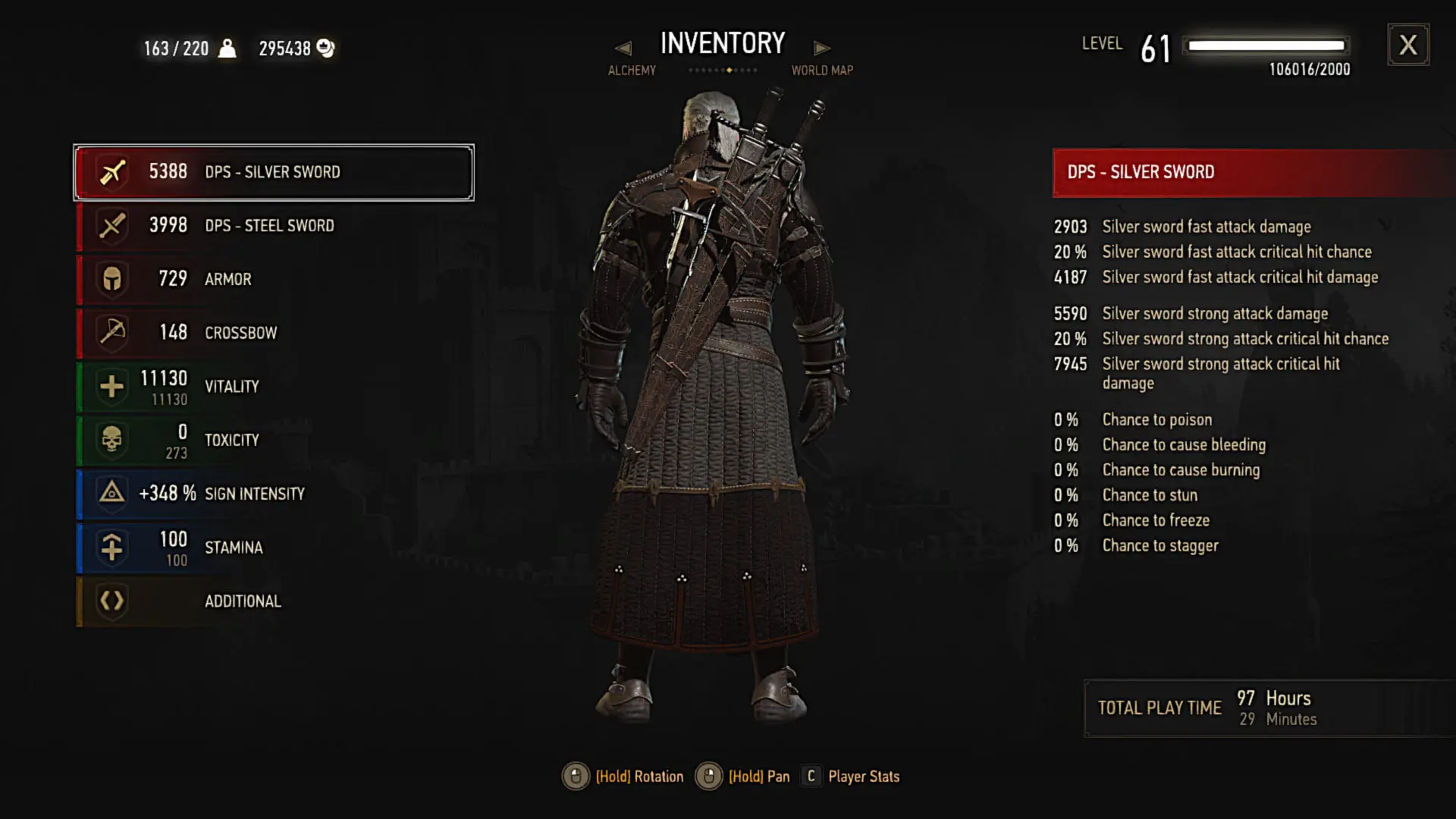Select the silver sword DPS icon
This screenshot has height=819, width=1456.
pyautogui.click(x=112, y=172)
